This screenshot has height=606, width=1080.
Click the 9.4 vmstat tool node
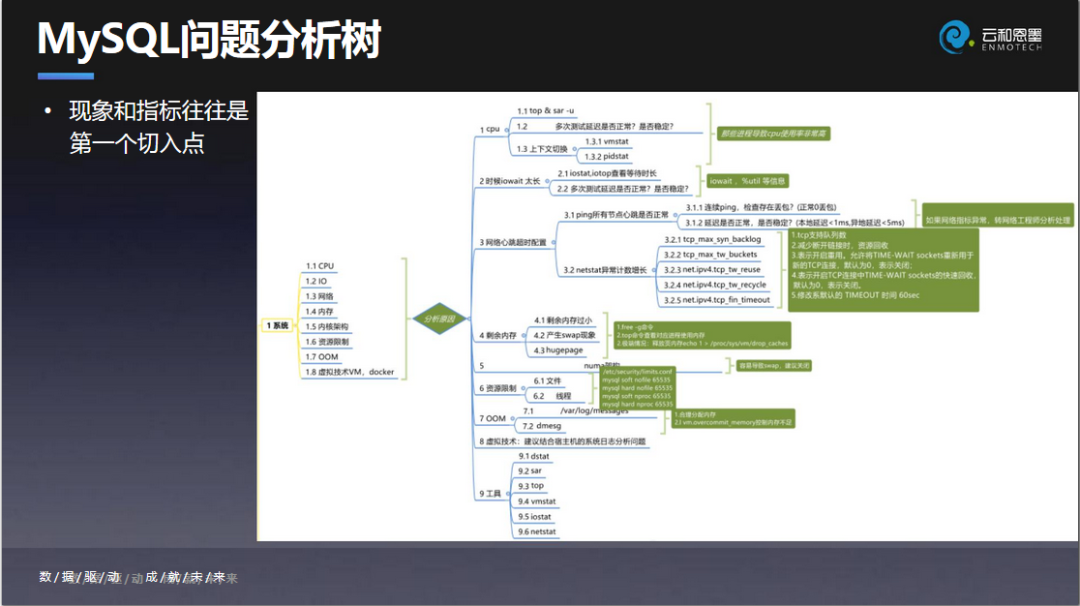(x=537, y=501)
